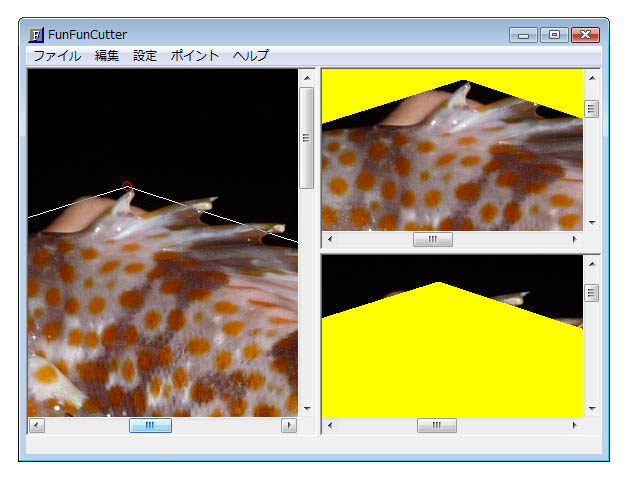Click the left pane vertical scrollbar thumb

click(x=307, y=138)
